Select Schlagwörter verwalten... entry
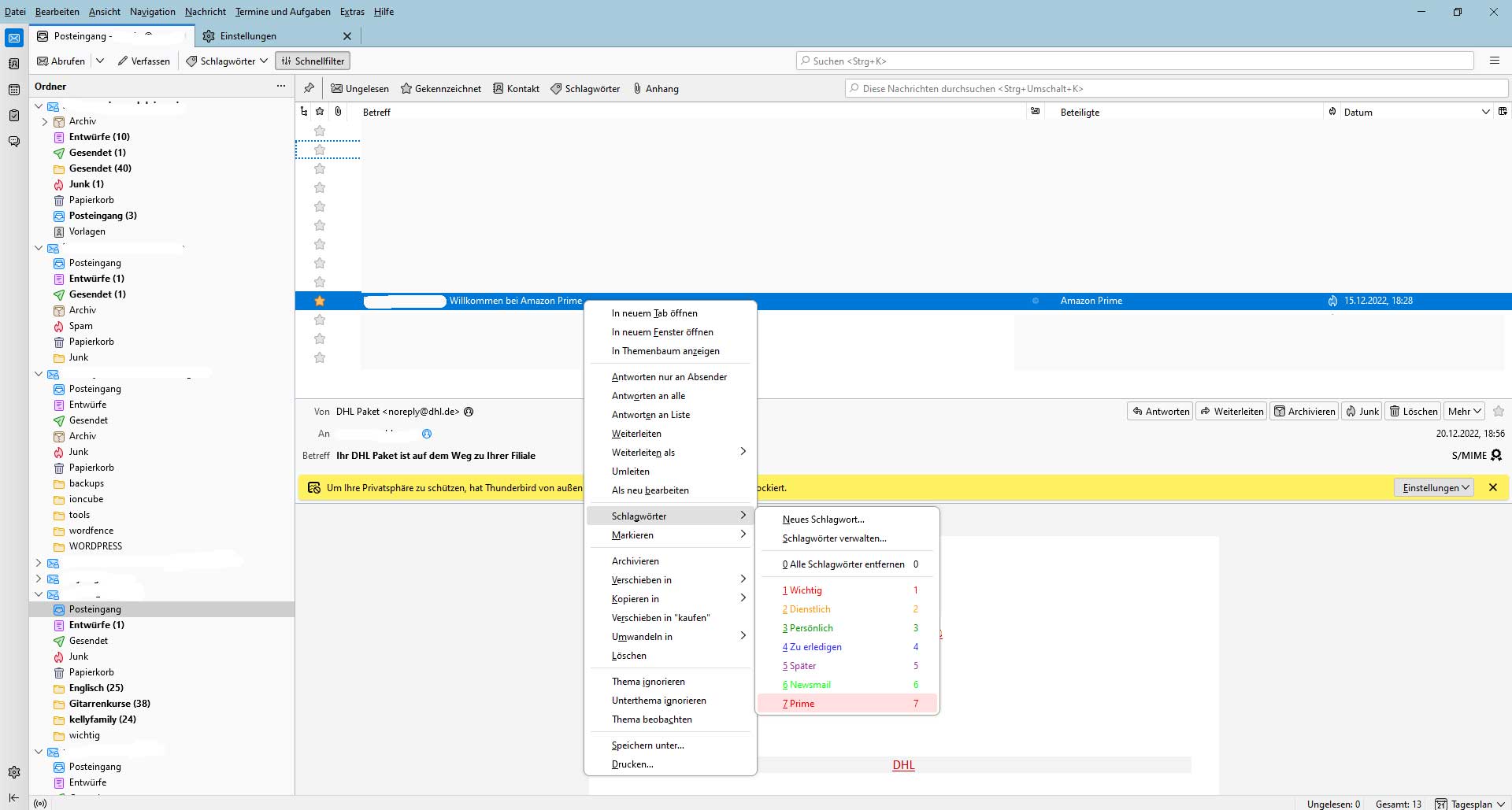 847,538
